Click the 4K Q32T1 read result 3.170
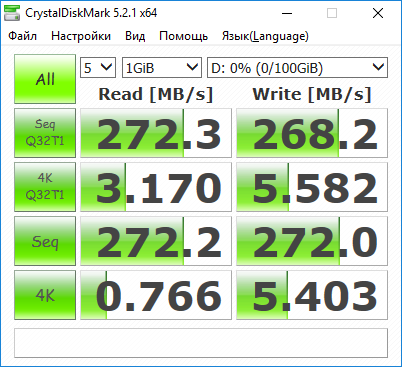Screen dimensions: 402x367 [x=156, y=187]
